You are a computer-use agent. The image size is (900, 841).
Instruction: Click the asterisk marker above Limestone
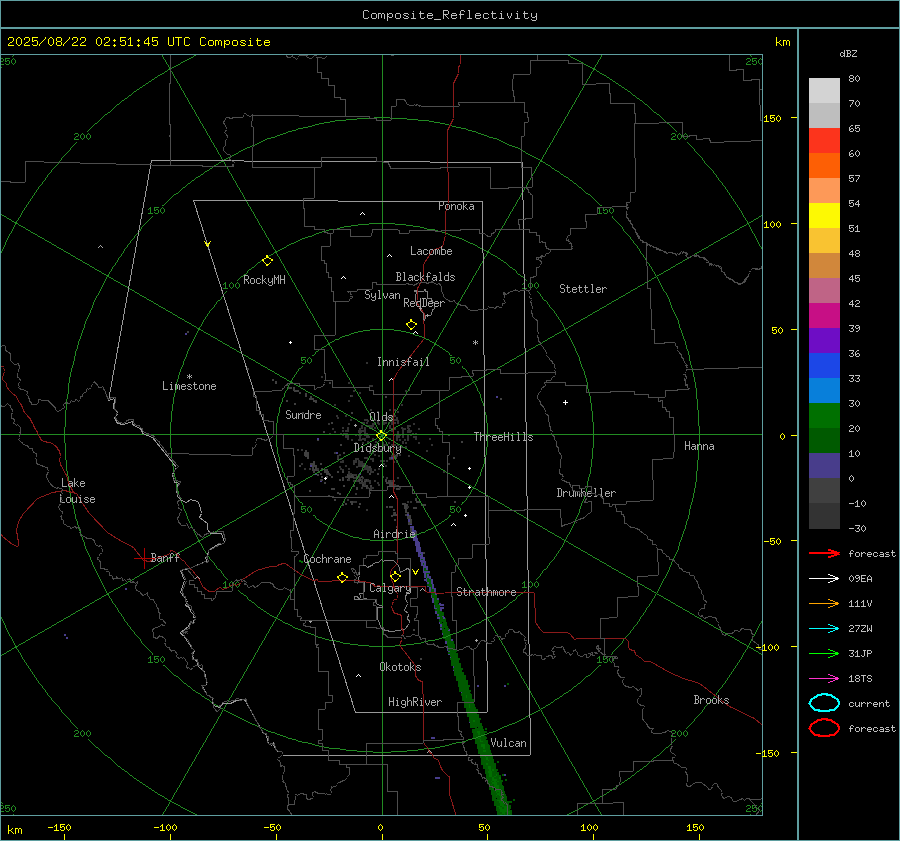tap(189, 377)
